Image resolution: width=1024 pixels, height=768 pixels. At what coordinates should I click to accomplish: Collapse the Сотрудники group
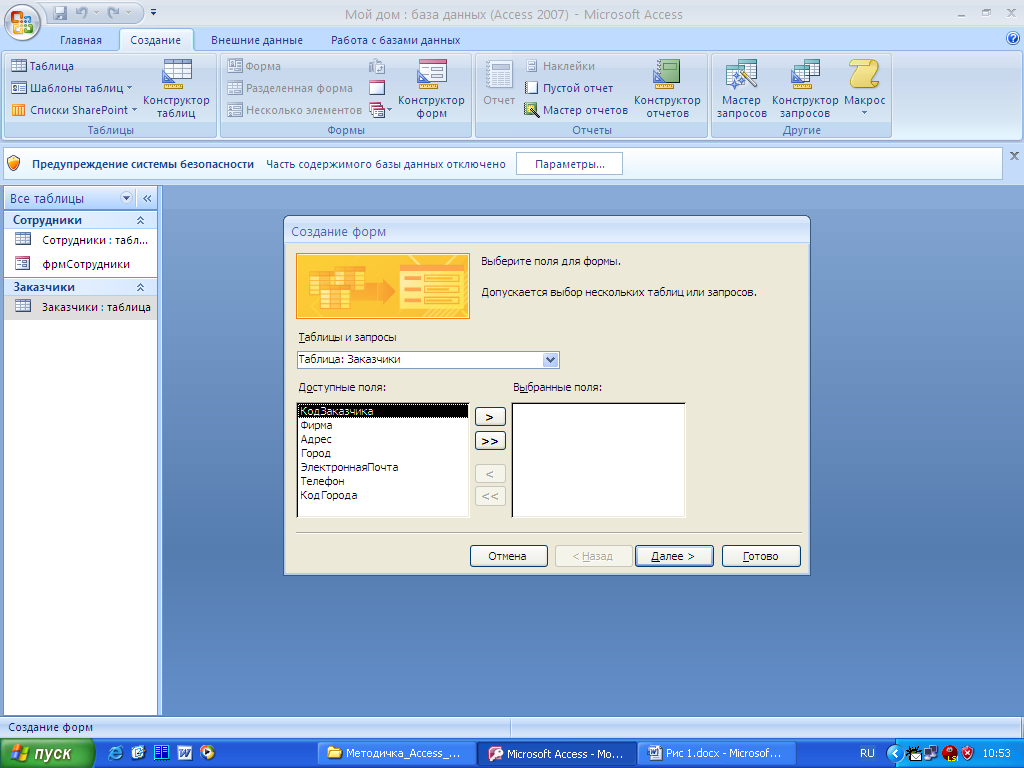coord(140,220)
